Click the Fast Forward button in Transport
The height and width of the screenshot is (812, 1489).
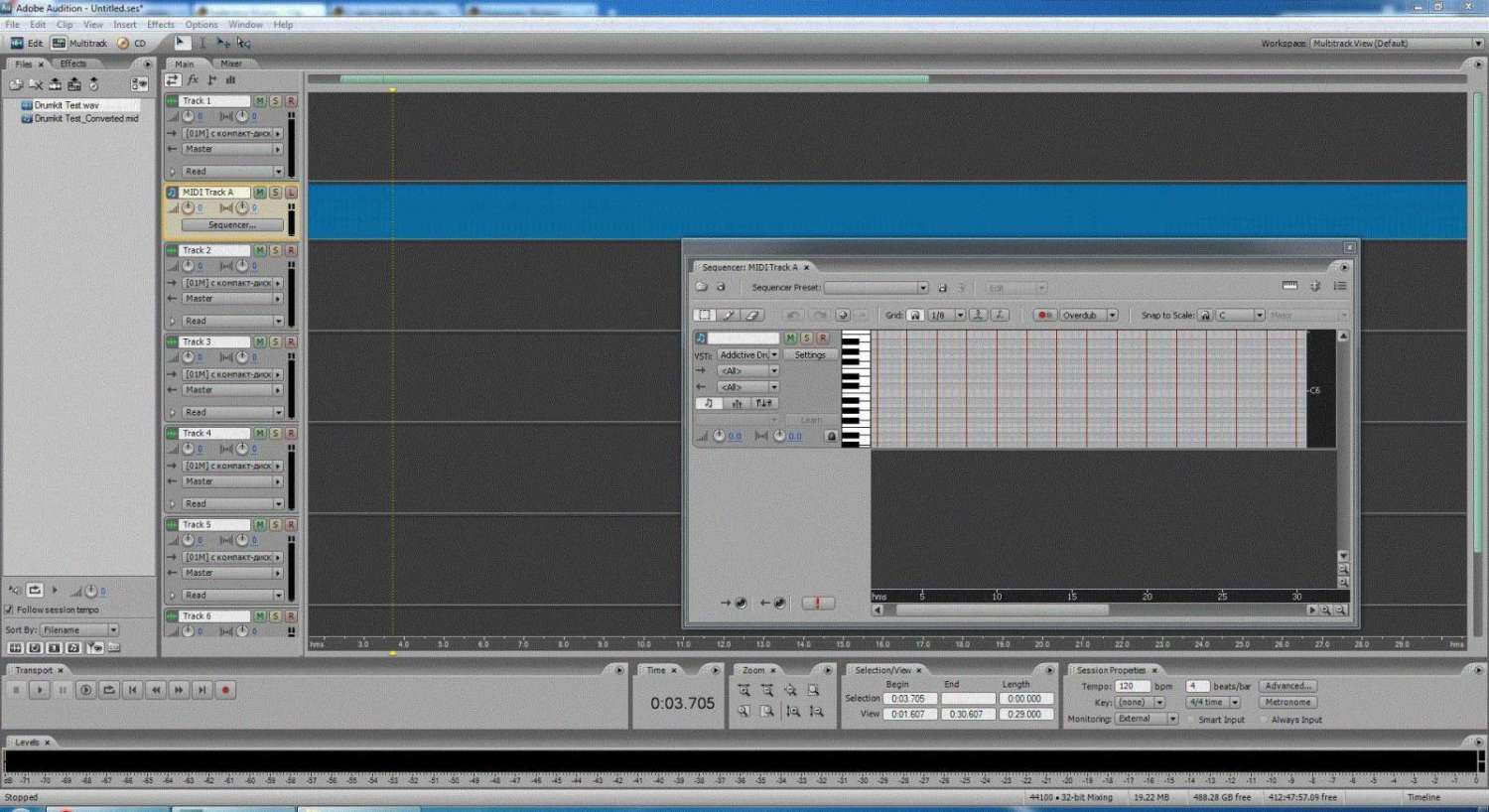coord(179,690)
